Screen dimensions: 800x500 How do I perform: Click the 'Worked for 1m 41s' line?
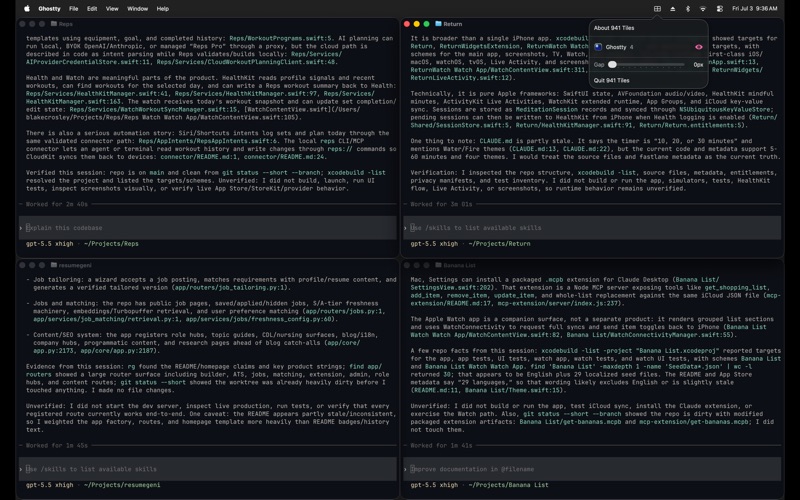point(441,445)
